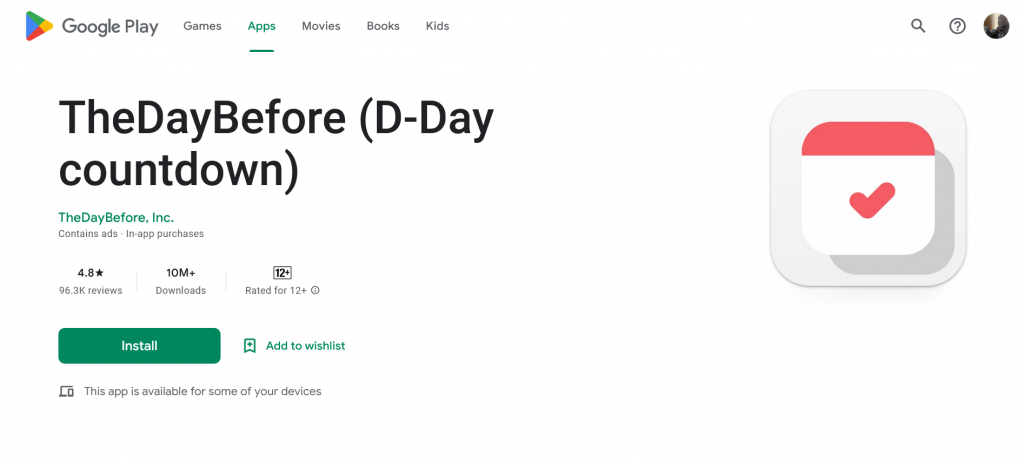Click TheDayBefore app icon image
Viewport: 1024px width, 460px height.
[868, 188]
